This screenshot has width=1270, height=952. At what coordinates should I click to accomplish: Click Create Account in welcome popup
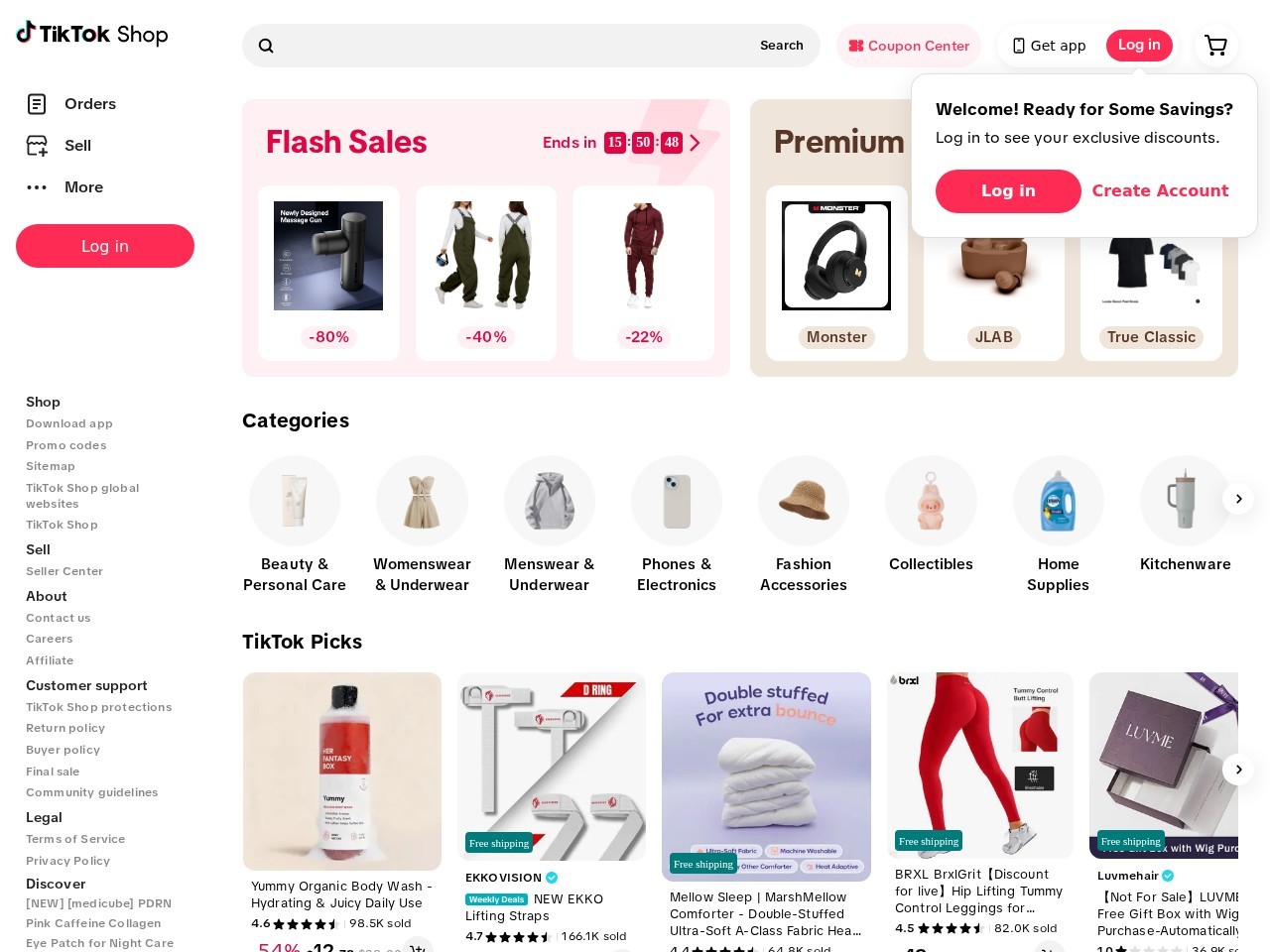1160,190
